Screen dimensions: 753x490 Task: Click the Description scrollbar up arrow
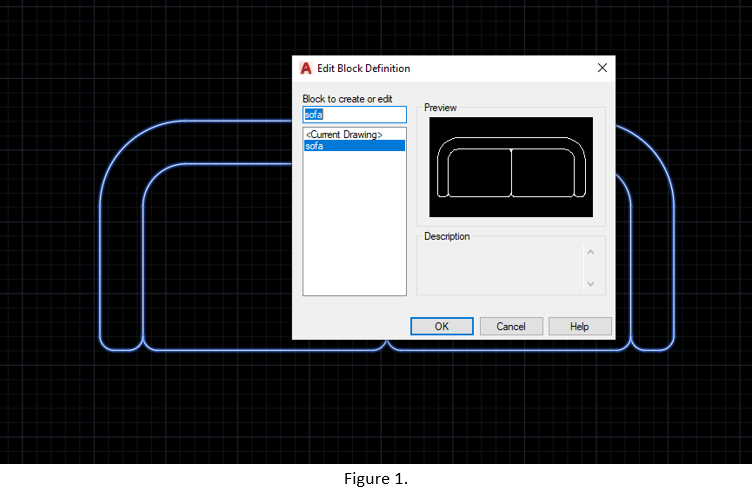click(x=590, y=252)
